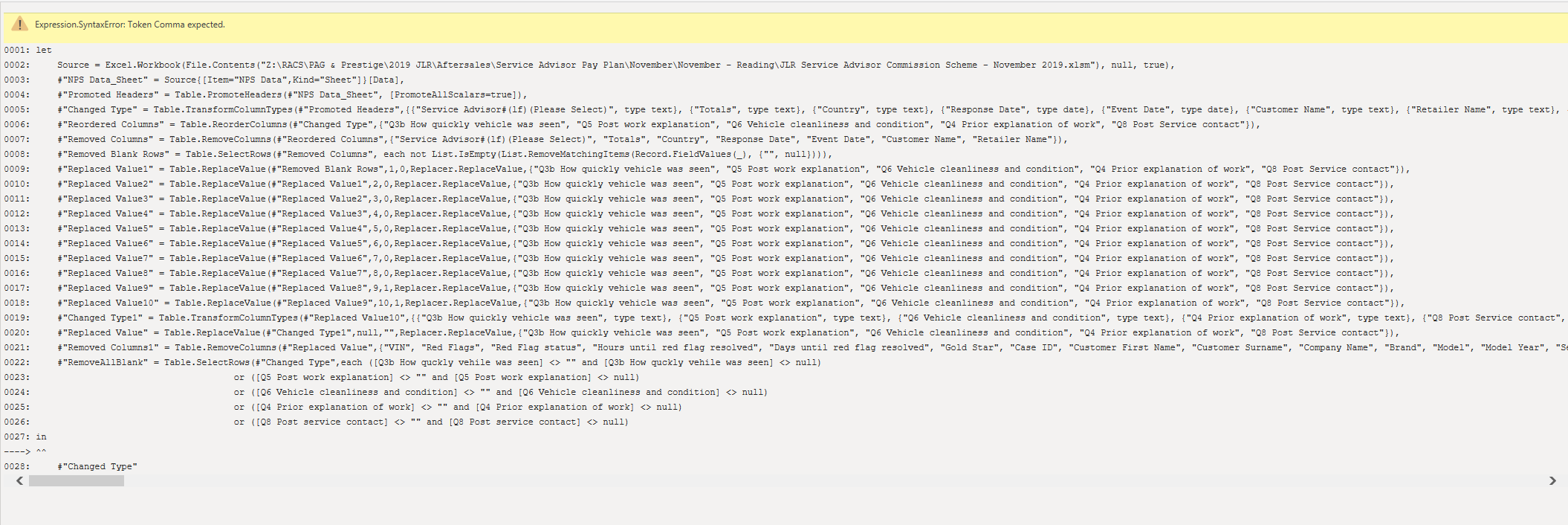Select the 'Expression.SyntaxError: Token Comma expected.' message
Image resolution: width=1568 pixels, height=525 pixels.
click(x=130, y=25)
